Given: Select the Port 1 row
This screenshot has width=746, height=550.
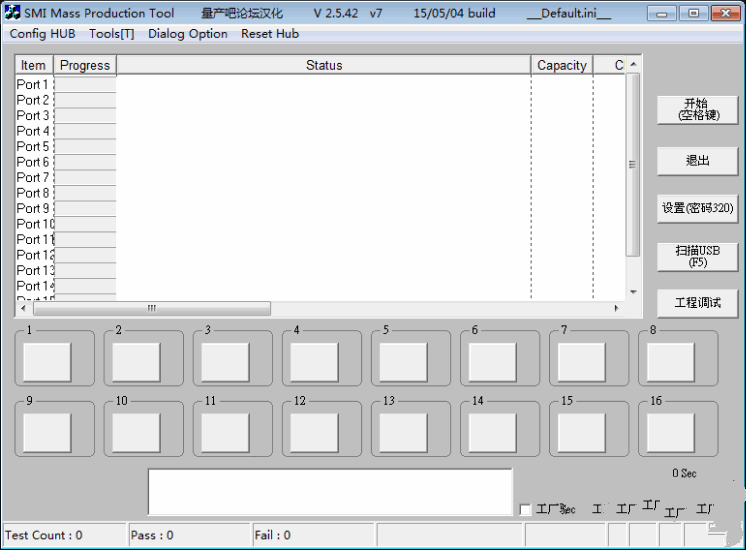Looking at the screenshot, I should 321,84.
